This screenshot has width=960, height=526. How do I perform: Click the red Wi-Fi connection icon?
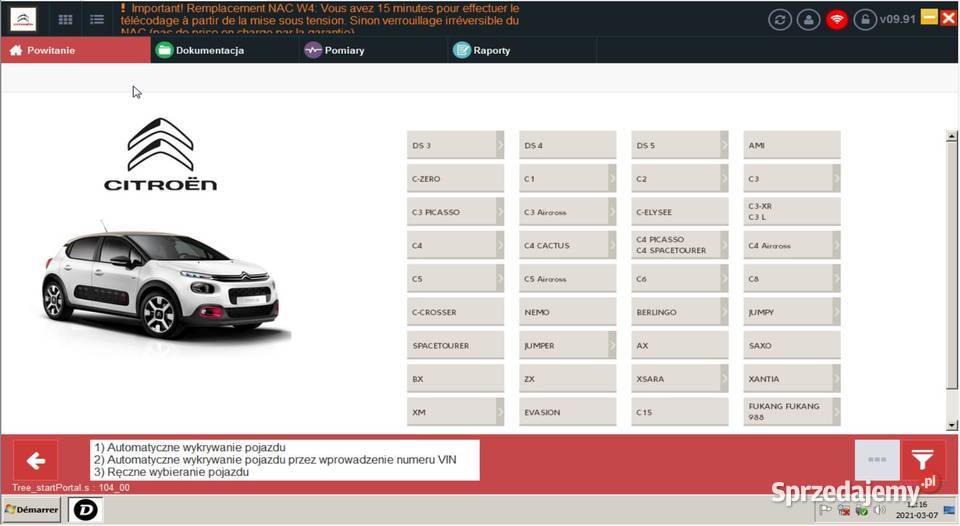click(x=836, y=20)
